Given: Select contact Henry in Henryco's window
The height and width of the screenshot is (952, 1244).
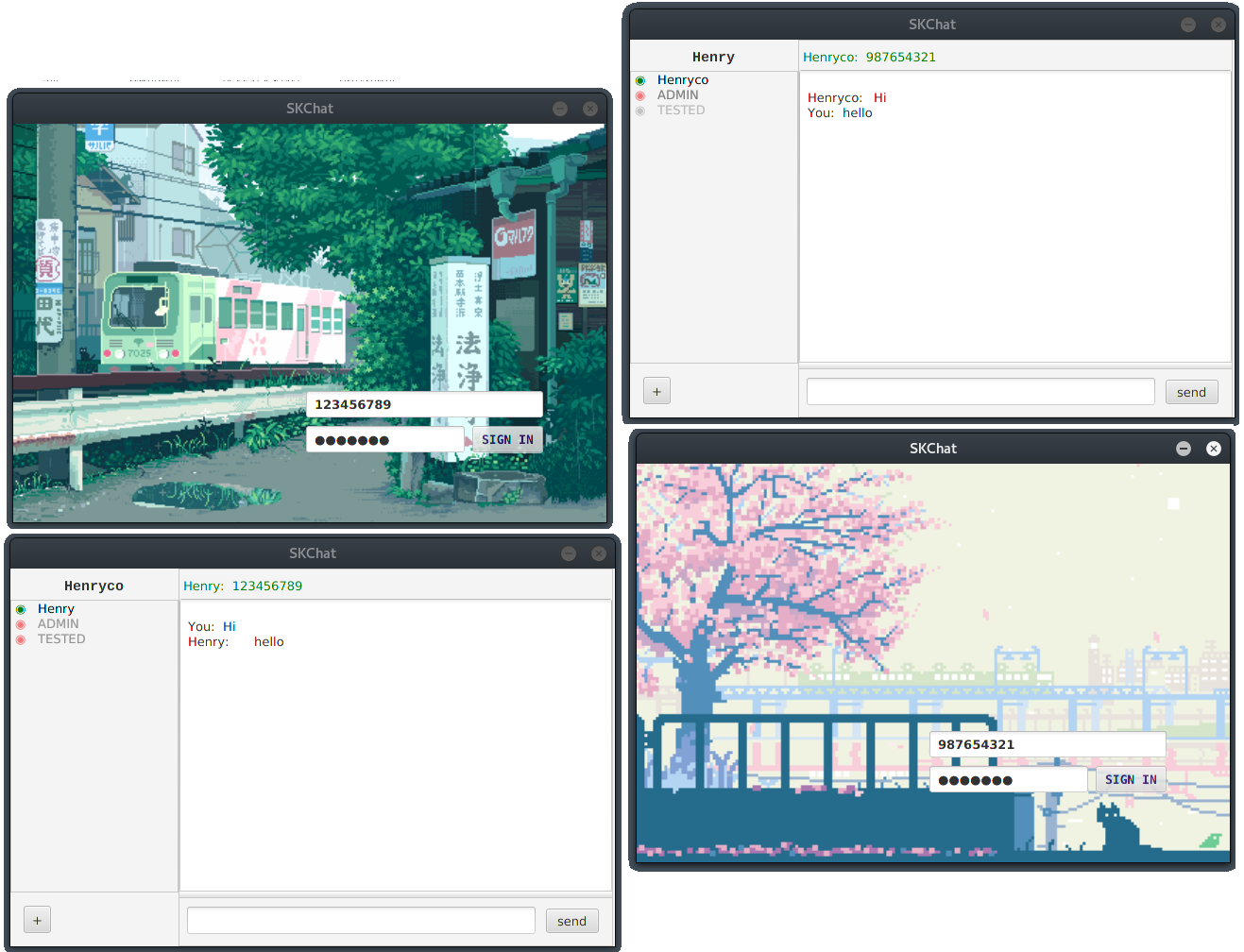Looking at the screenshot, I should click(x=56, y=609).
